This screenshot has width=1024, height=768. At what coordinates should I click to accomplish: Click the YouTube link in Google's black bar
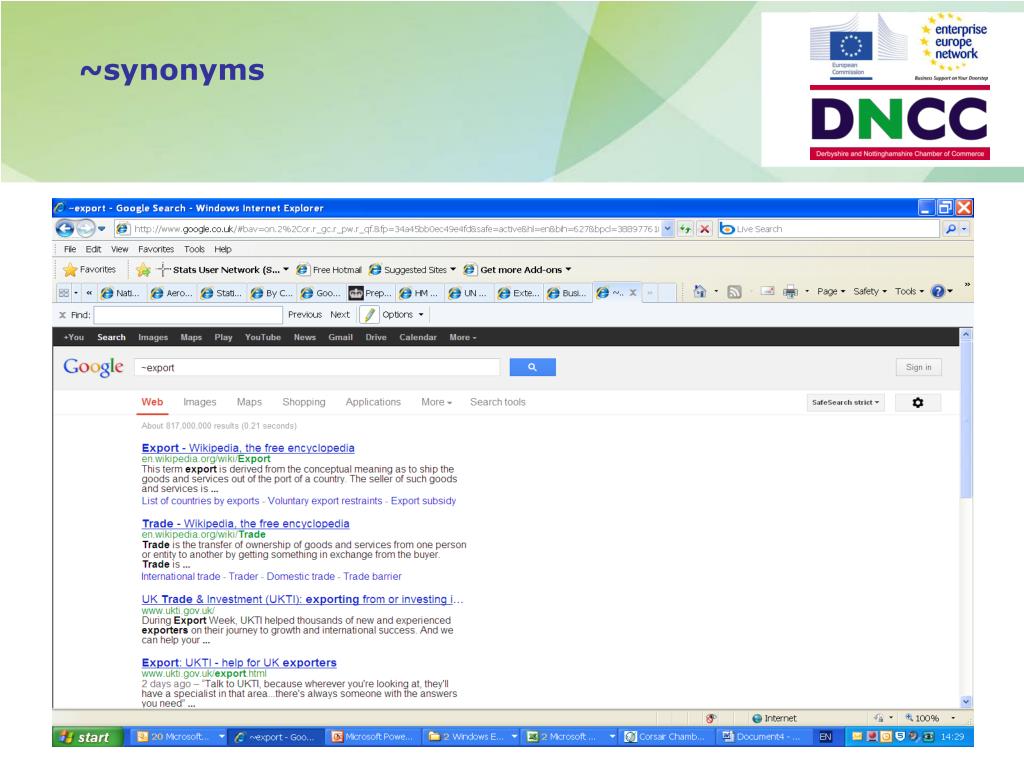point(263,338)
